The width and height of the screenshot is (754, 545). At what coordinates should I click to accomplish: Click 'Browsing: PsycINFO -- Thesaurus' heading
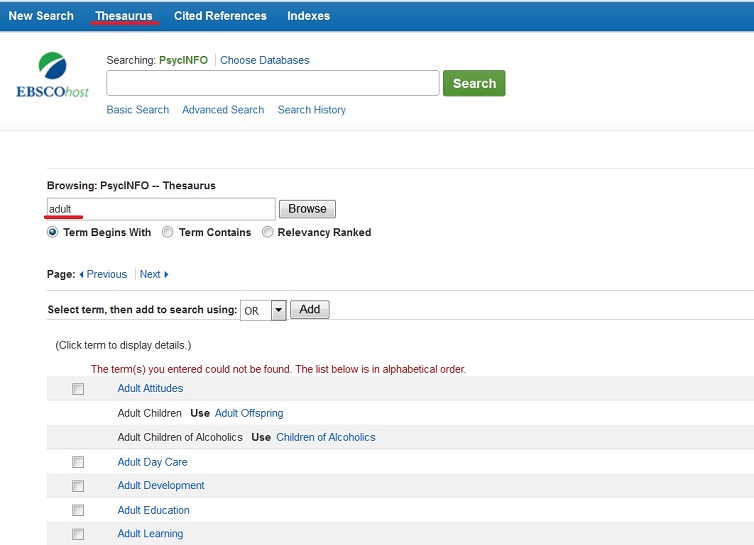(x=131, y=186)
